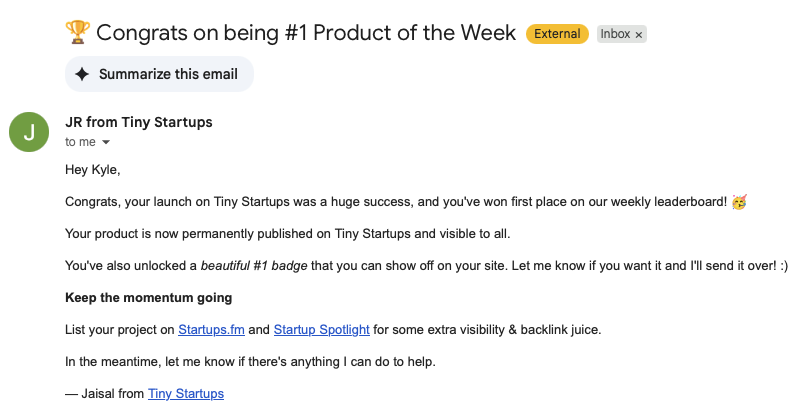Follow the Tiny Startups signature link

click(186, 394)
